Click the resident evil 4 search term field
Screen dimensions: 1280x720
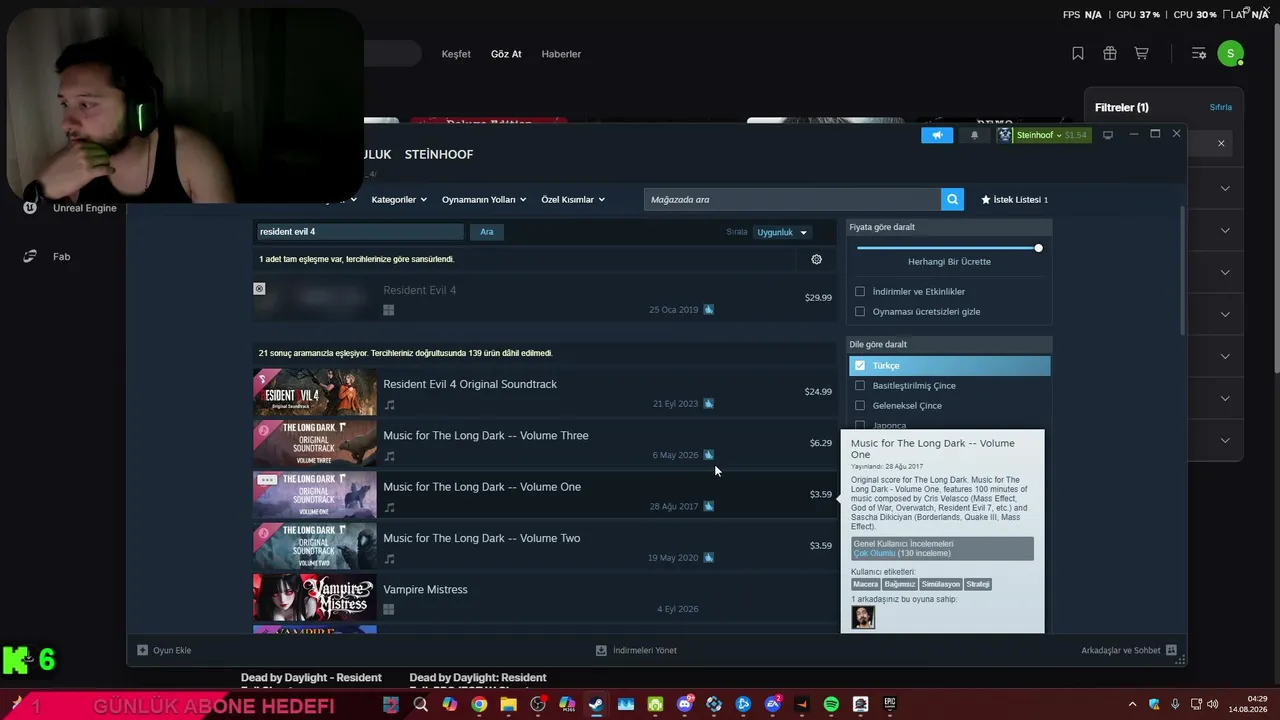click(x=360, y=232)
